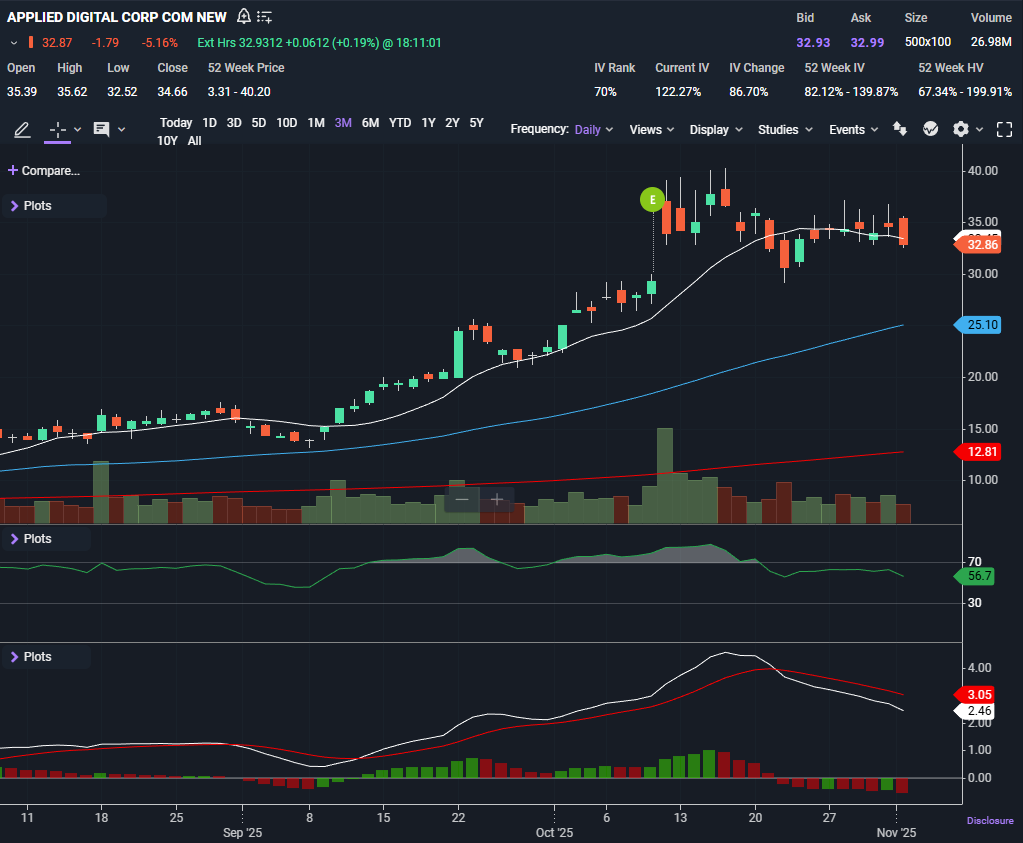Click the Ask price 32.99

867,42
